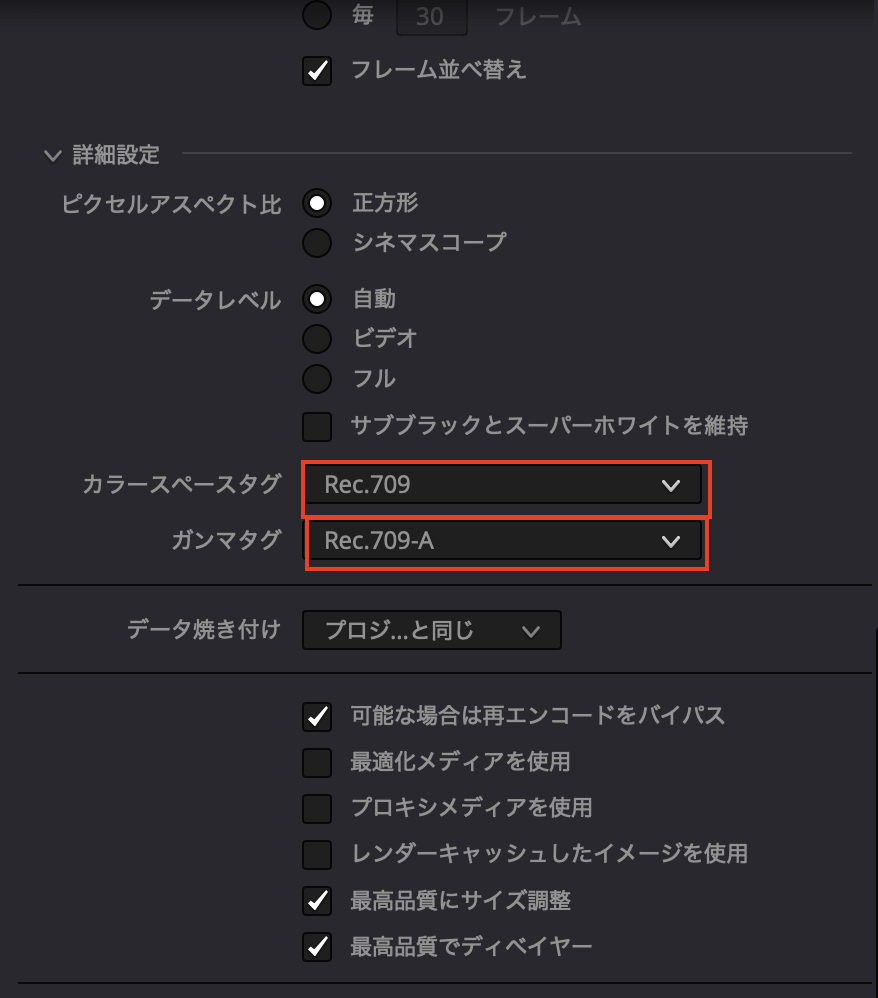The height and width of the screenshot is (998, 878).
Task: Select the 正方形 pixel aspect radio button
Action: pos(317,203)
